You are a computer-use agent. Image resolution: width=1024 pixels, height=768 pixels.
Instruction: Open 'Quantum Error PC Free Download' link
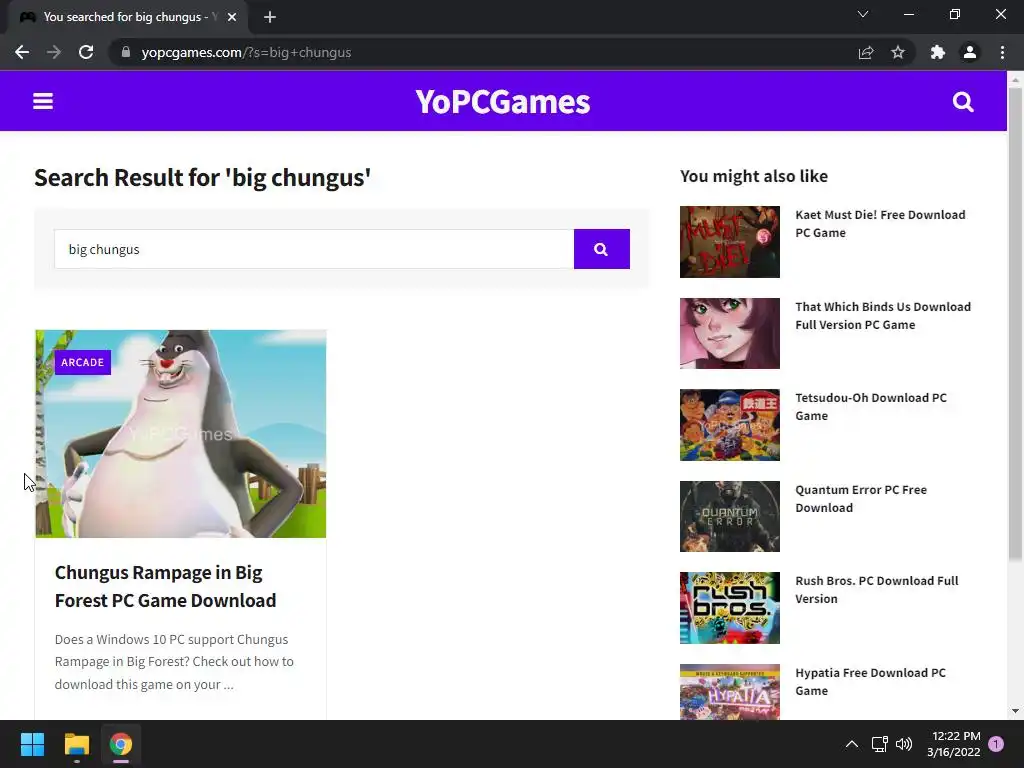861,498
